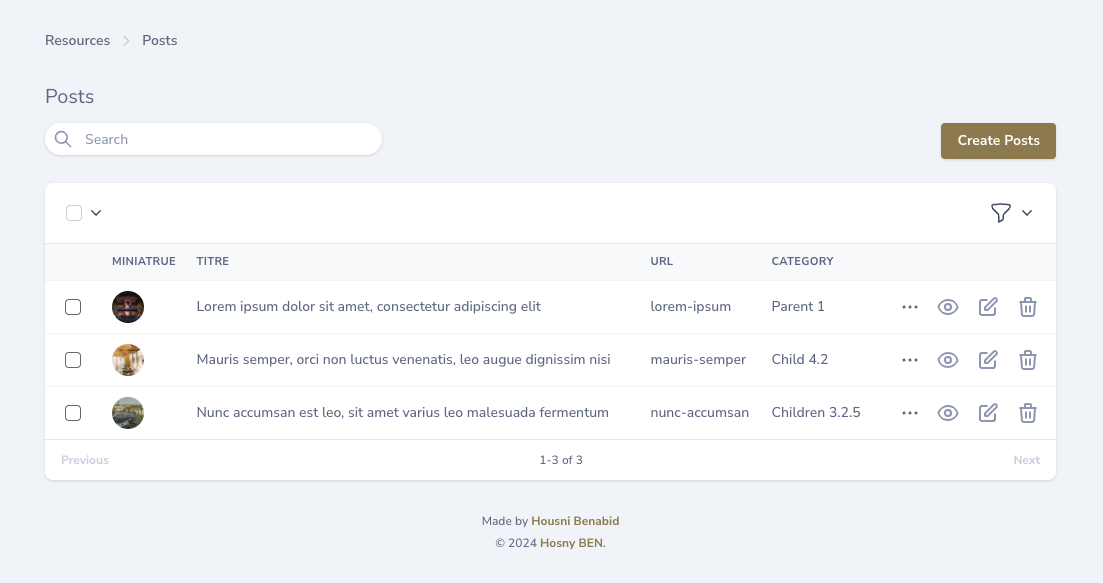Click the filter funnel icon
The image size is (1103, 583).
click(1000, 212)
